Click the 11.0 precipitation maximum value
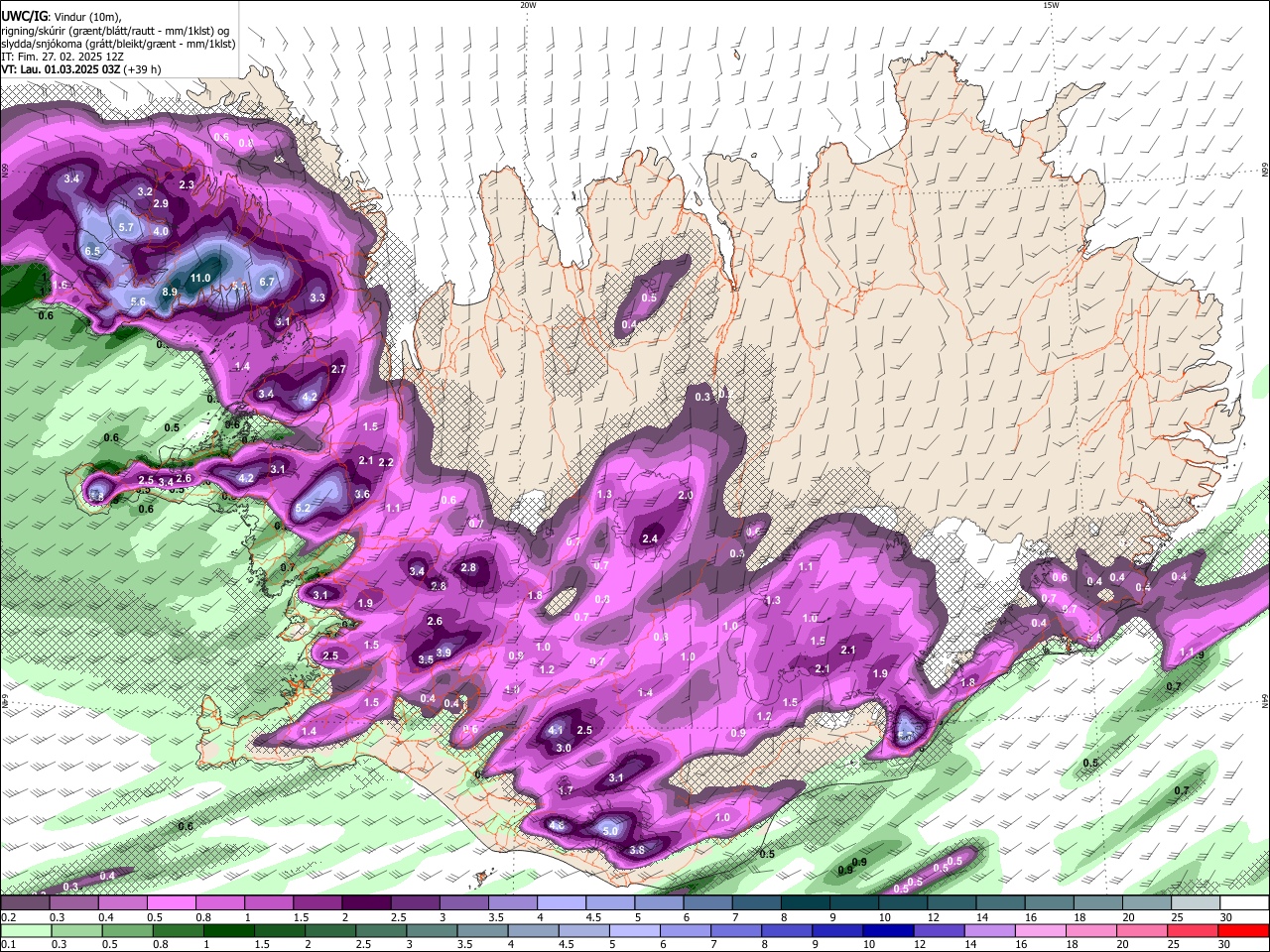 [200, 279]
